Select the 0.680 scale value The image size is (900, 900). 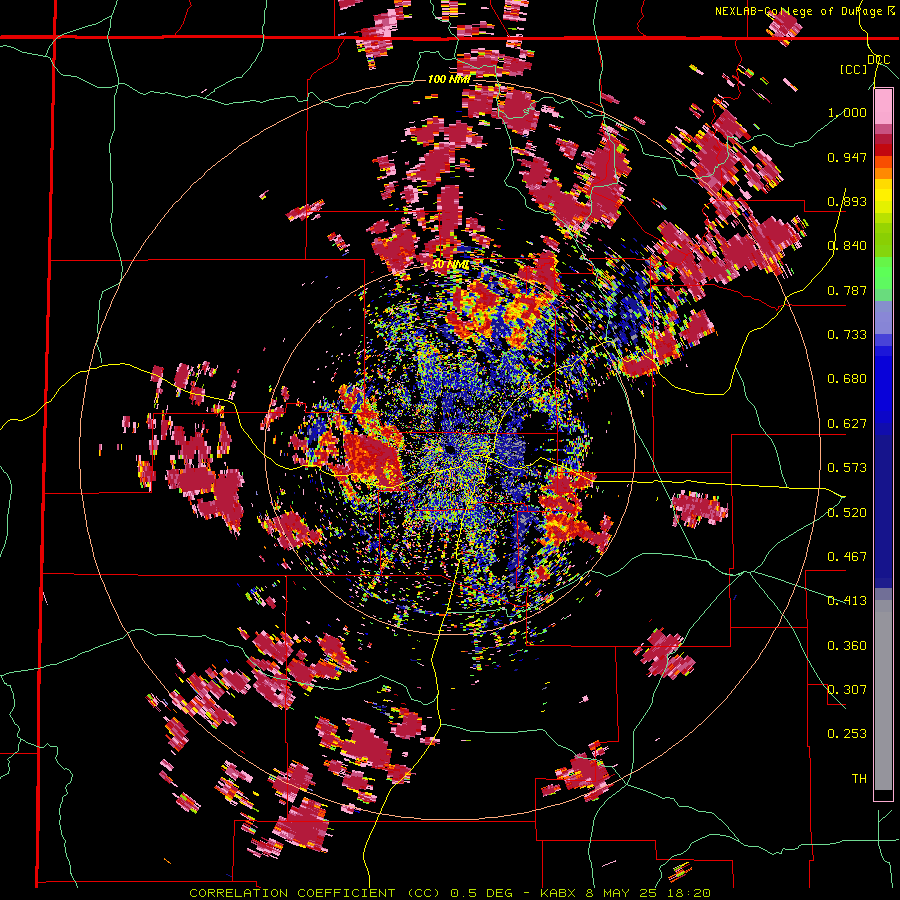click(847, 379)
